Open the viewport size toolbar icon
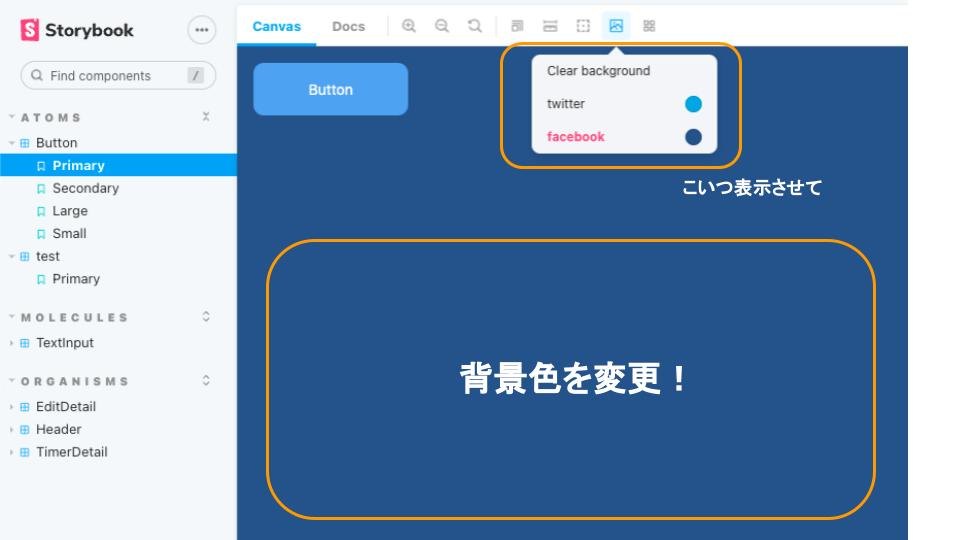 (x=517, y=26)
